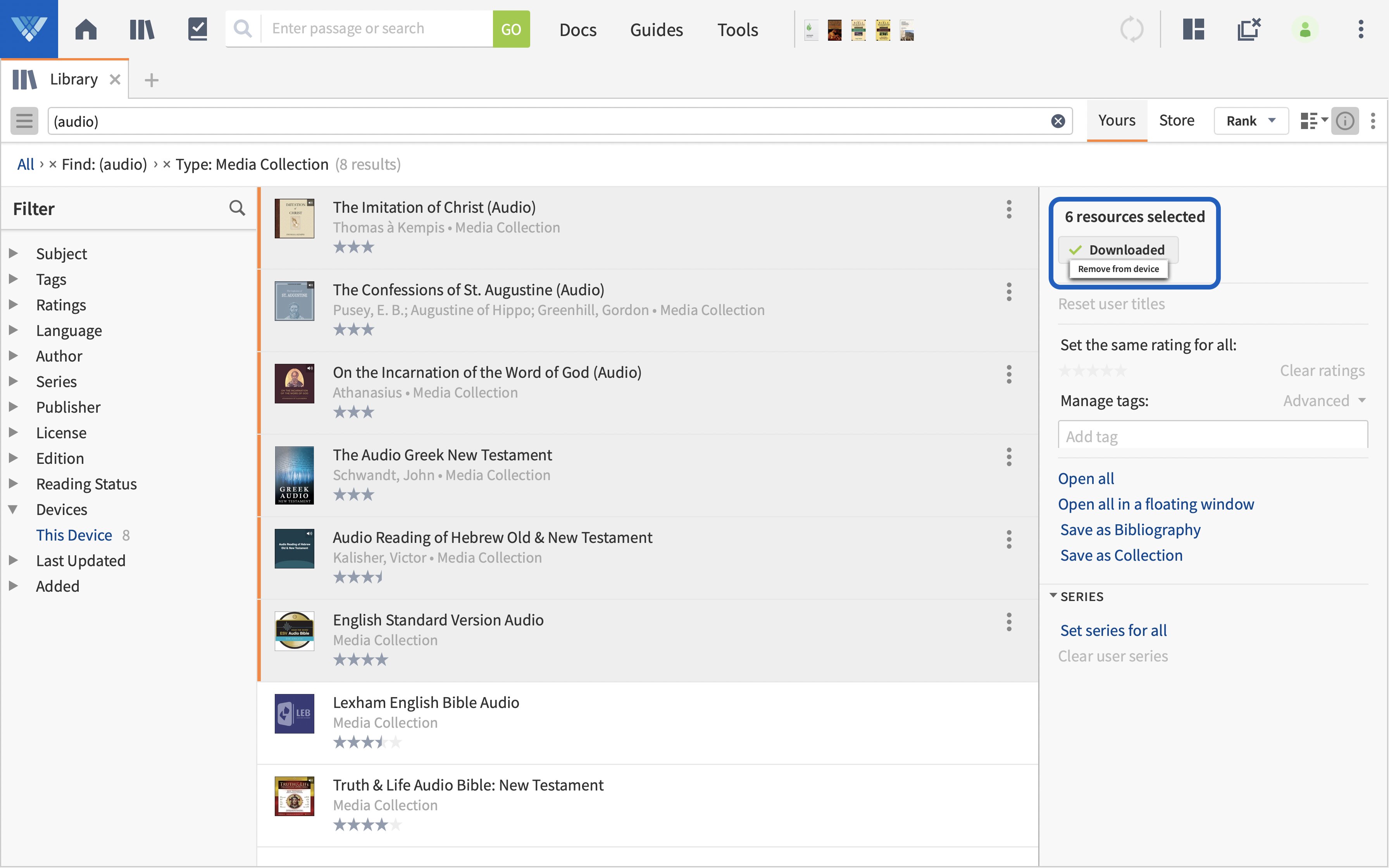
Task: Click the Downloaded button
Action: coord(1117,250)
